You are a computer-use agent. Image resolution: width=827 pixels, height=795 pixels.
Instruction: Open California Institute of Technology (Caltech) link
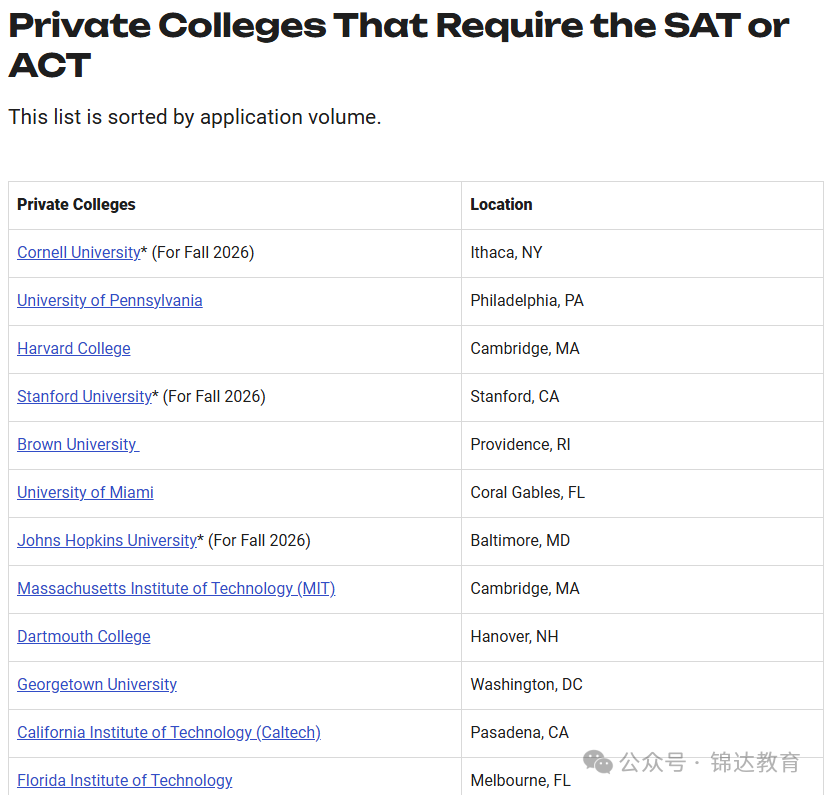pos(169,733)
